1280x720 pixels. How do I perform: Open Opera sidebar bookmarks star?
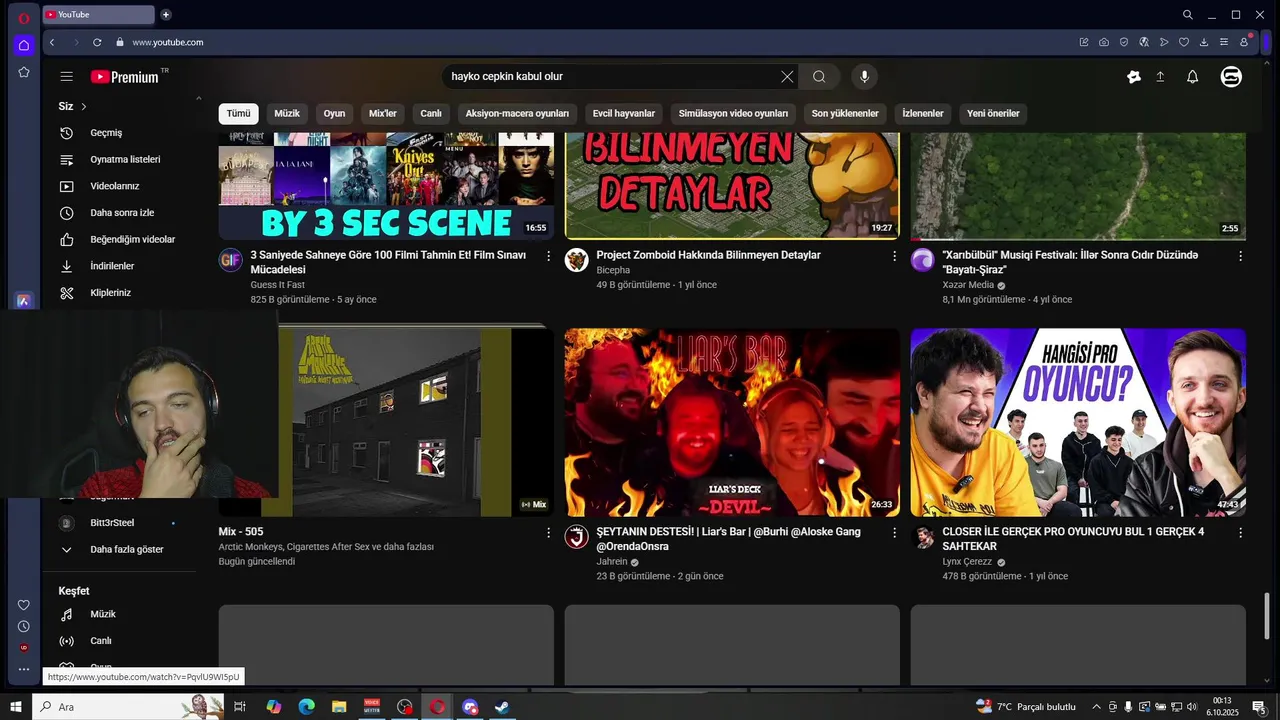(x=24, y=72)
